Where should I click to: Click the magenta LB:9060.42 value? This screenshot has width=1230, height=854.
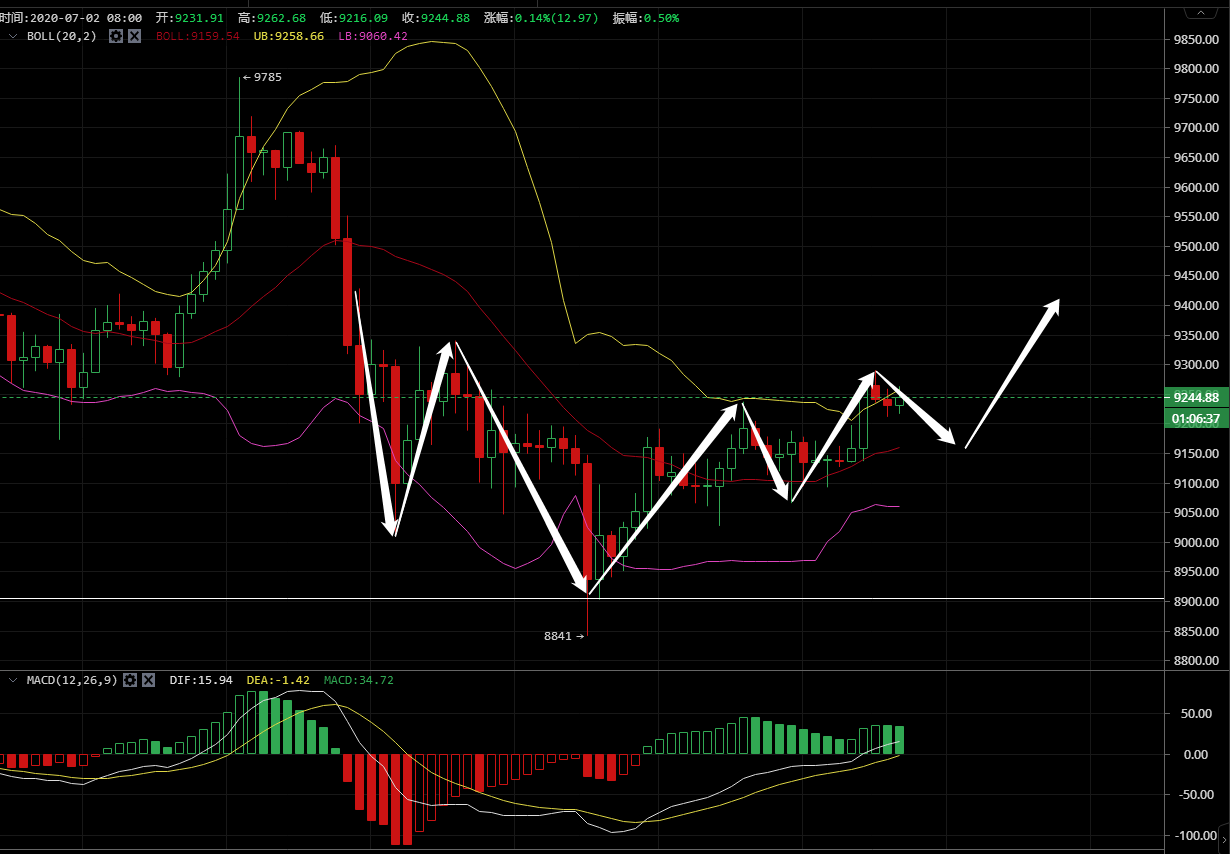pyautogui.click(x=373, y=36)
